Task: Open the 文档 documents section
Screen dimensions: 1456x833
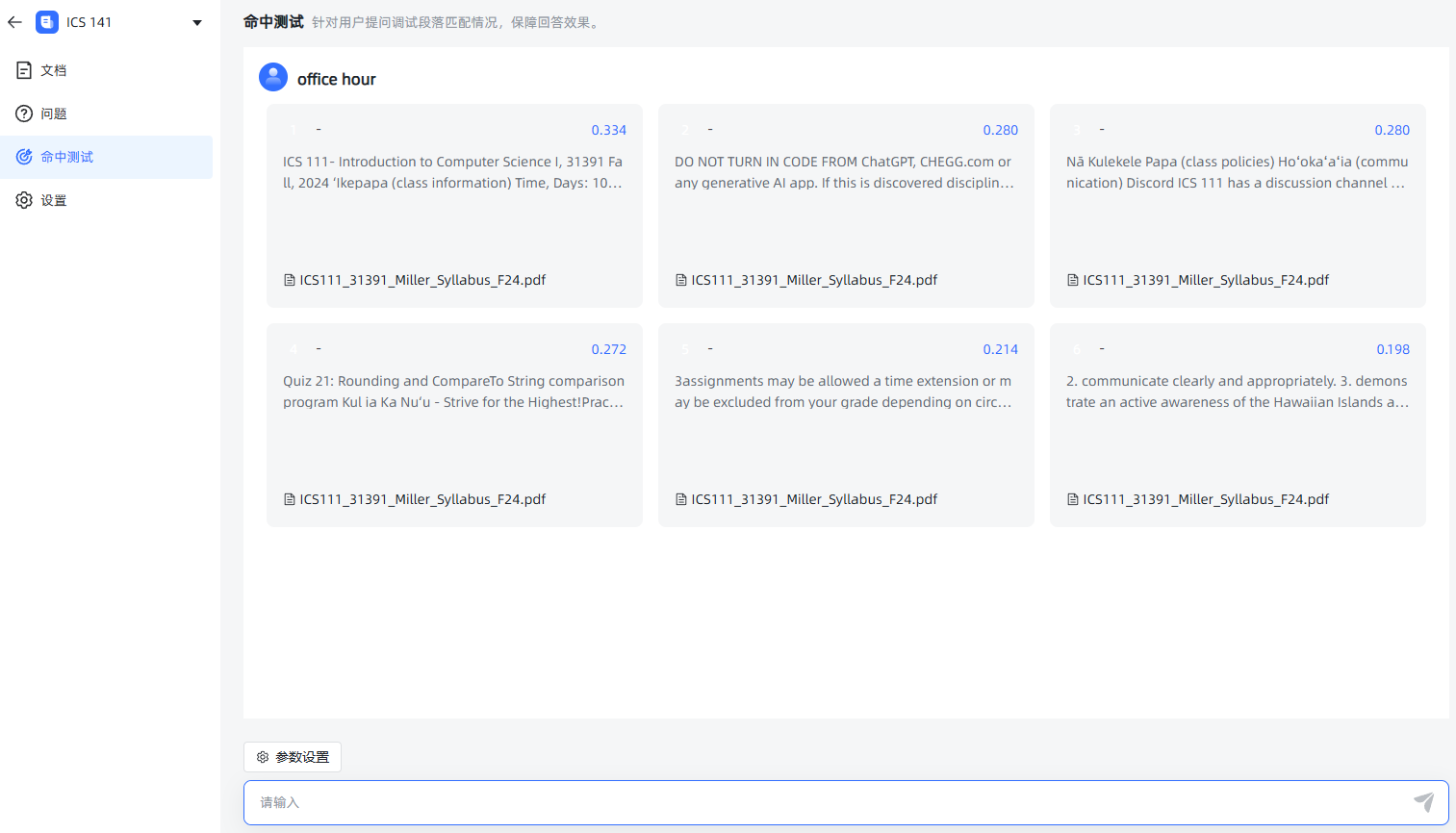Action: point(54,70)
